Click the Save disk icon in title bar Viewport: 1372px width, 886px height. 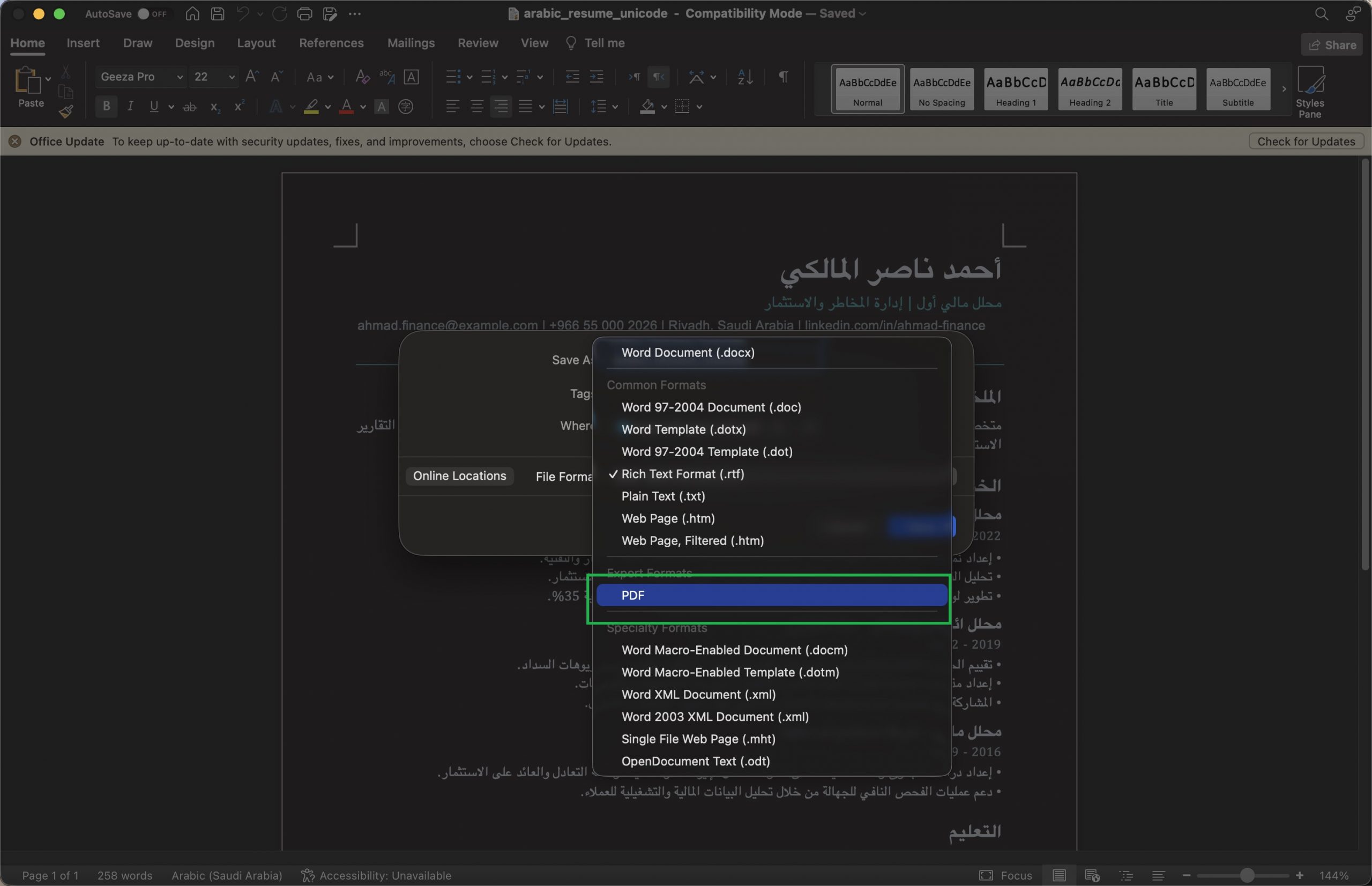(x=218, y=14)
